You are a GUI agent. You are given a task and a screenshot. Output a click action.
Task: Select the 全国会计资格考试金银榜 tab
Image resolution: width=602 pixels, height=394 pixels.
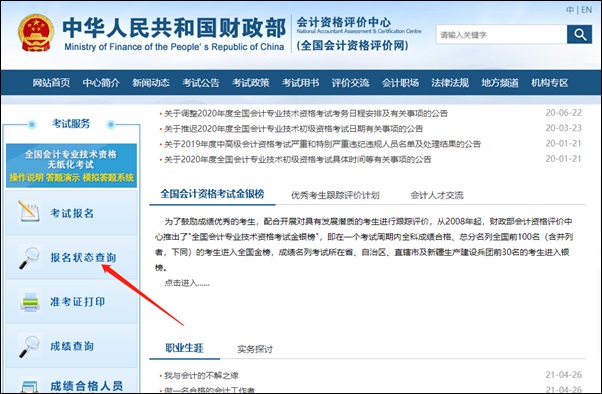click(x=212, y=194)
